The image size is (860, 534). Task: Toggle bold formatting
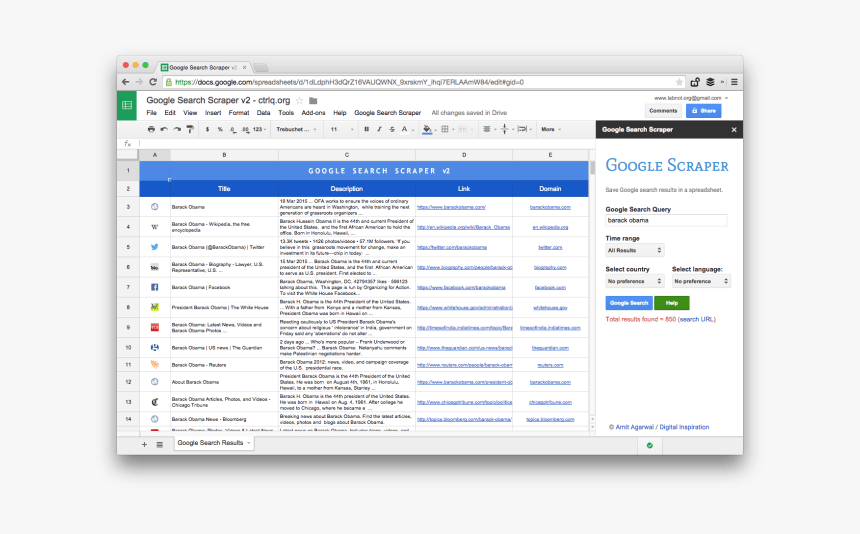(366, 129)
